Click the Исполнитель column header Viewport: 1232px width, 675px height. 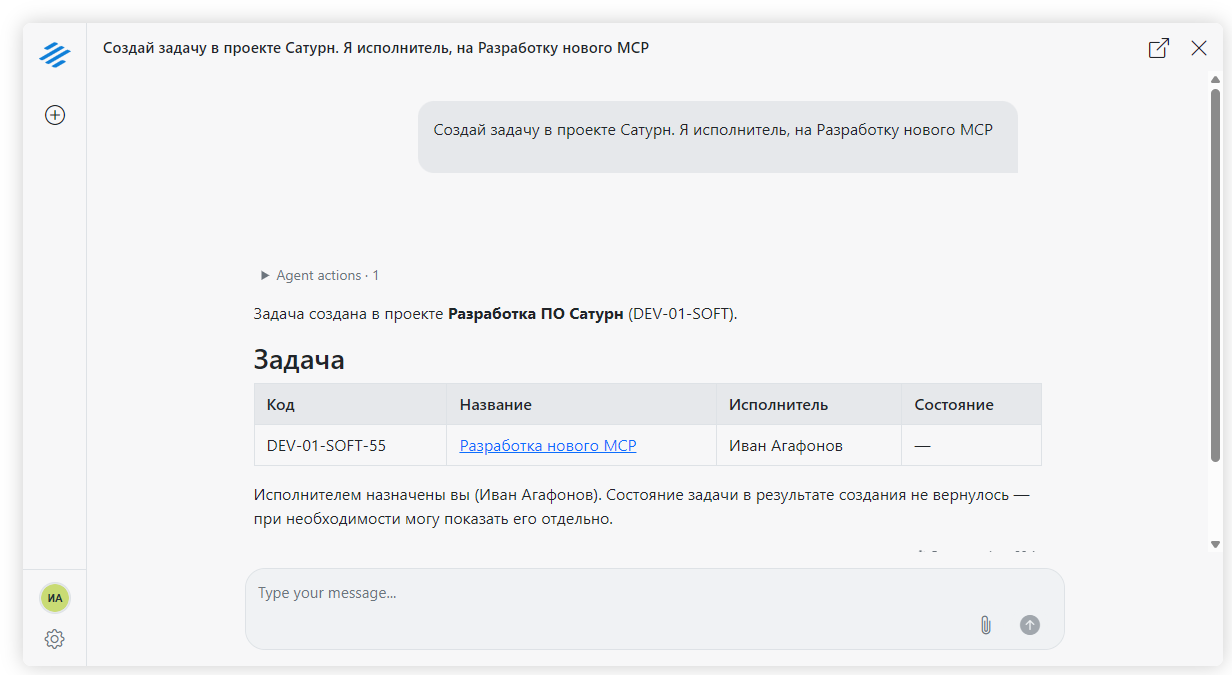[809, 405]
